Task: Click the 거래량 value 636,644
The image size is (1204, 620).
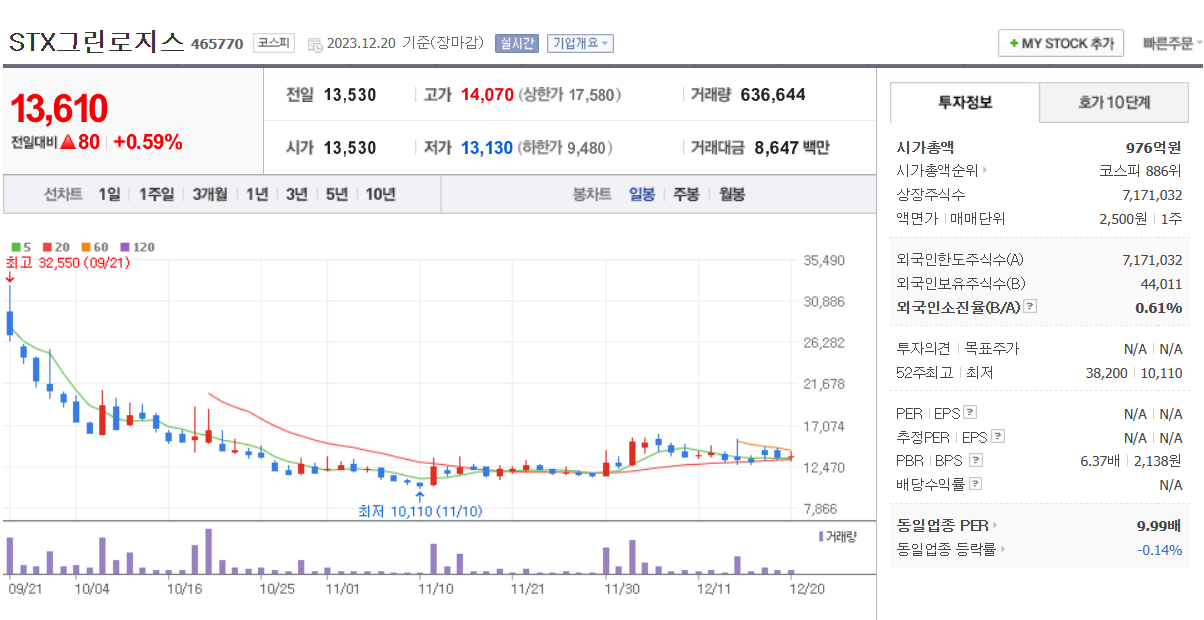Action: click(773, 95)
